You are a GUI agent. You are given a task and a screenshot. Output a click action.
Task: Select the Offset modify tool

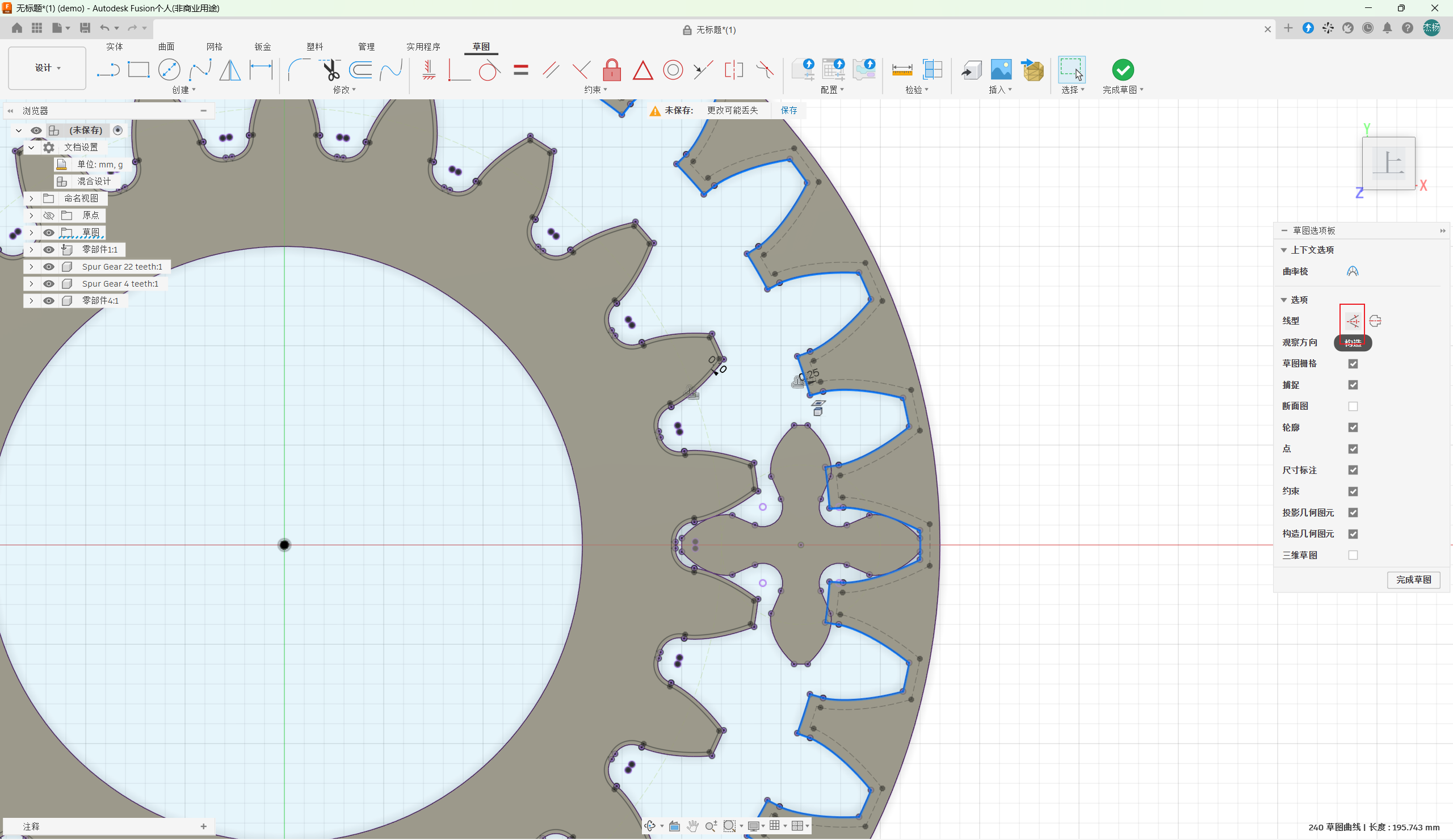[x=360, y=70]
